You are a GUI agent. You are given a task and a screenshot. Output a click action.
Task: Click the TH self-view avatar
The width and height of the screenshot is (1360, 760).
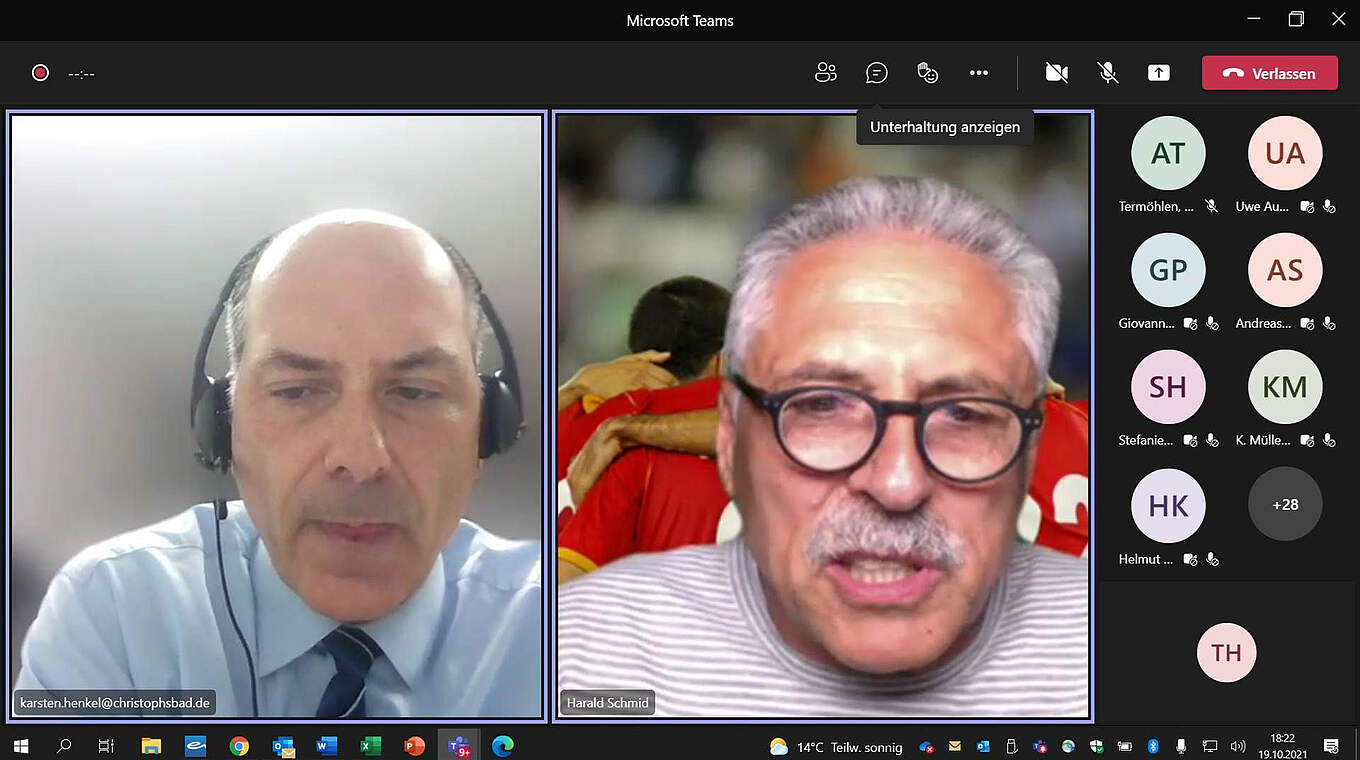click(x=1226, y=653)
